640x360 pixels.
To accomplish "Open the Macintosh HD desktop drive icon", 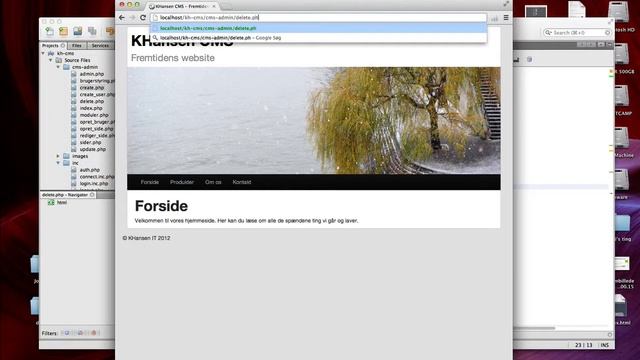I will coord(619,12).
